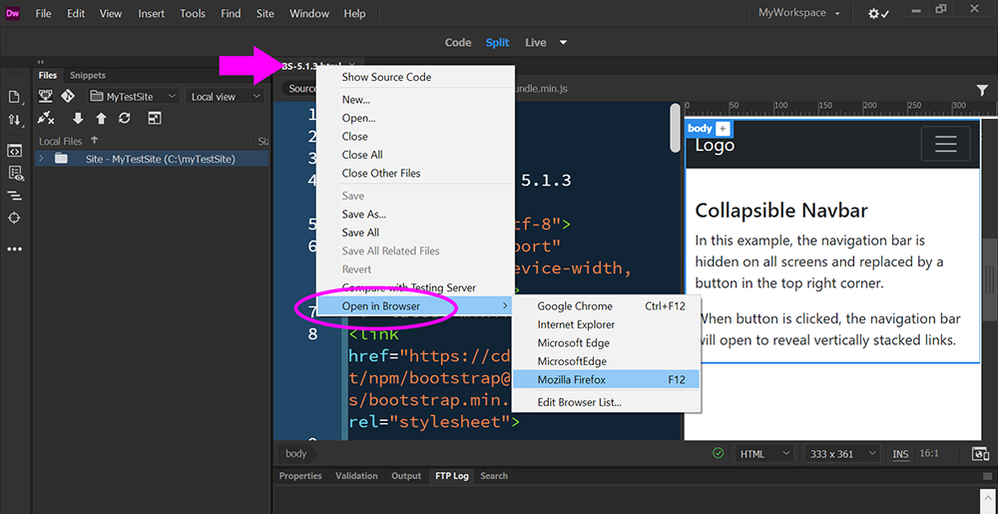Click the Logo link in live preview
The image size is (998, 514).
click(x=714, y=146)
